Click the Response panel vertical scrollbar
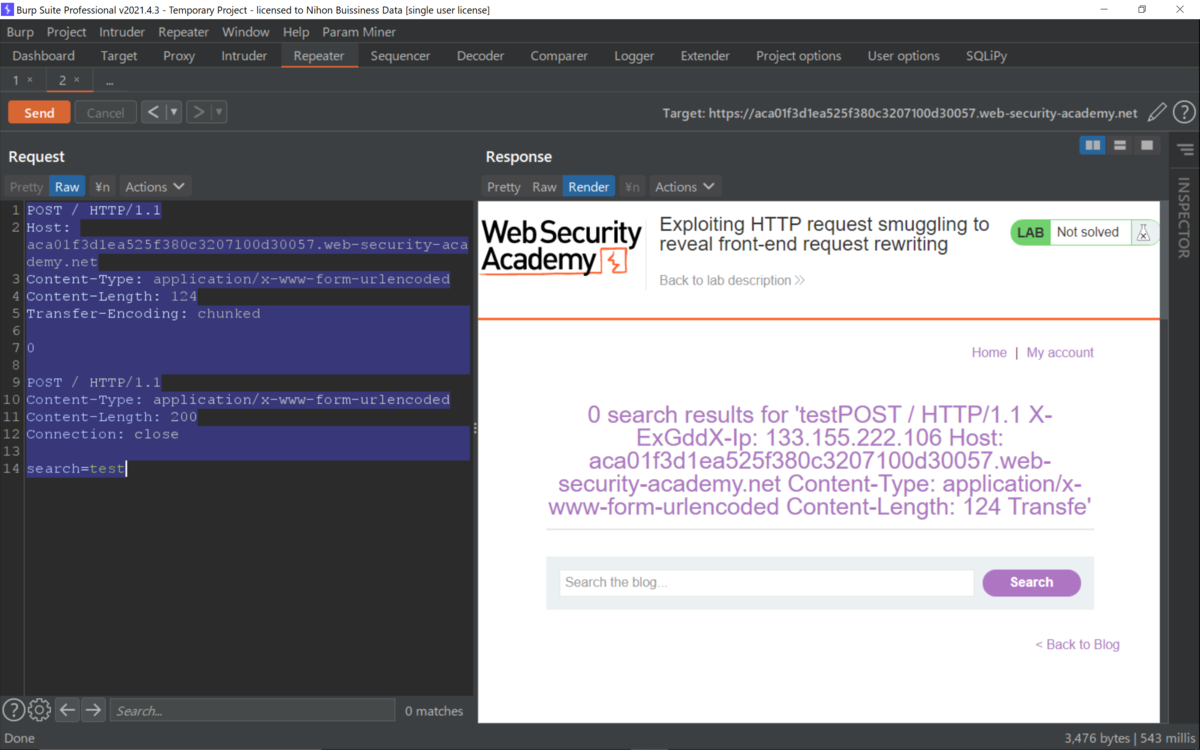This screenshot has width=1200, height=750. (x=1164, y=260)
